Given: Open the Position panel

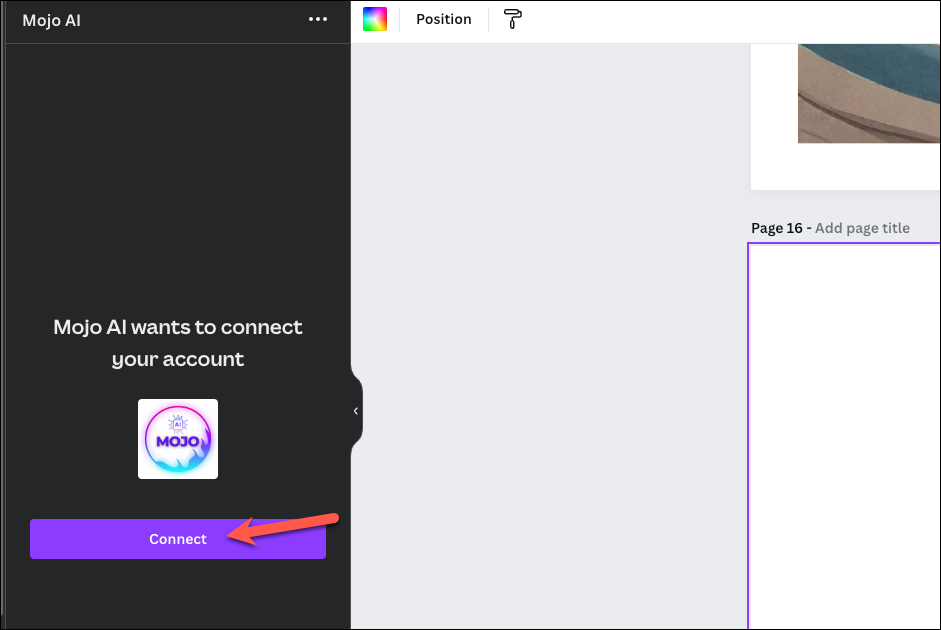Looking at the screenshot, I should pyautogui.click(x=443, y=19).
